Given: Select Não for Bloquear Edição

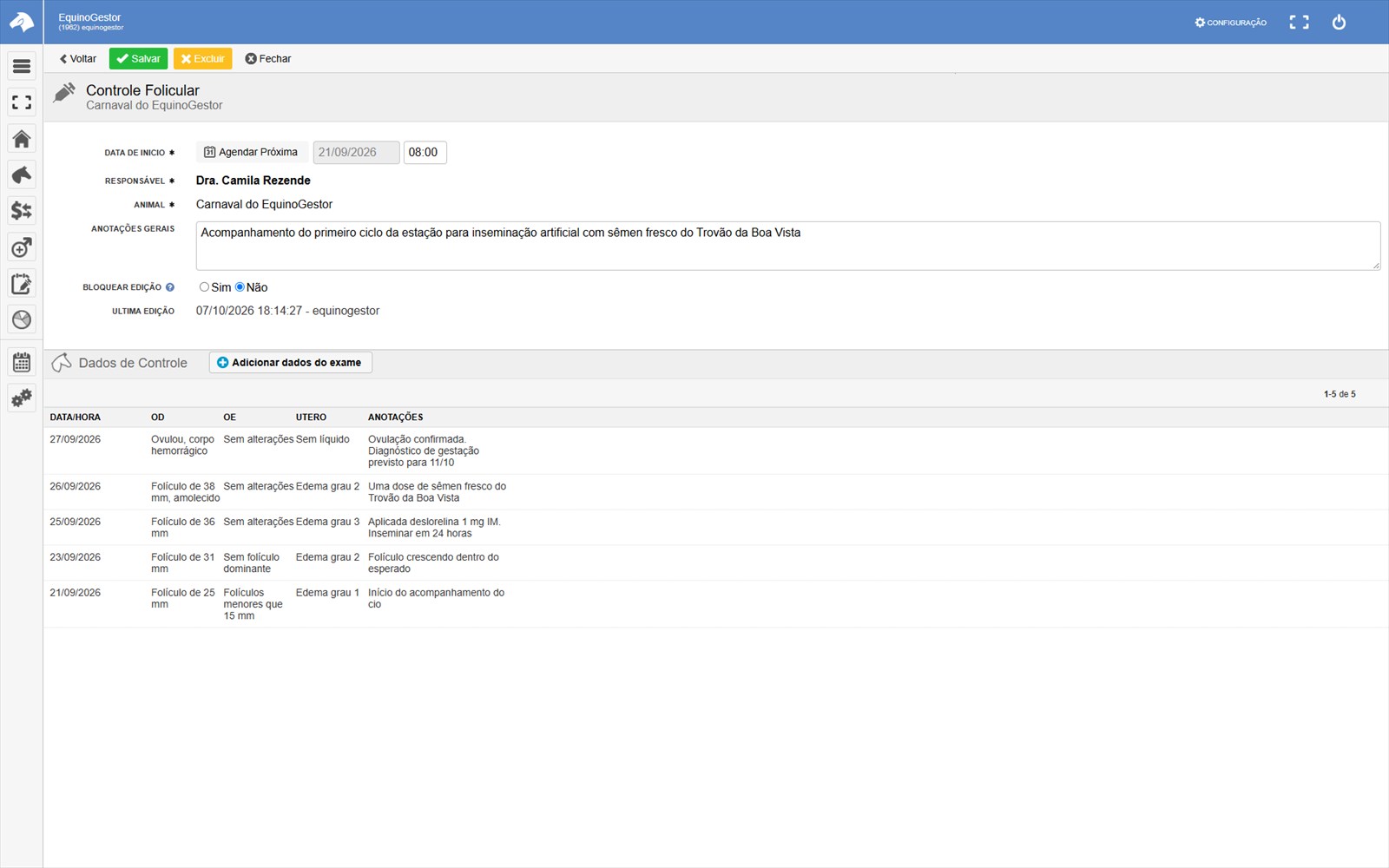Looking at the screenshot, I should 240,287.
